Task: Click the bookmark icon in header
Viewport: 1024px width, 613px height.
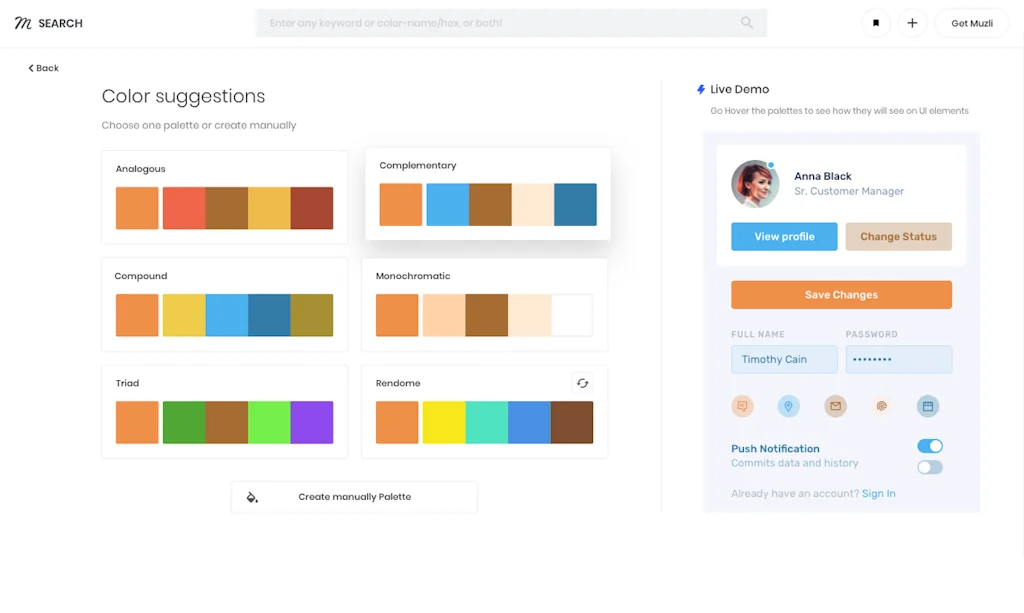Action: point(876,23)
